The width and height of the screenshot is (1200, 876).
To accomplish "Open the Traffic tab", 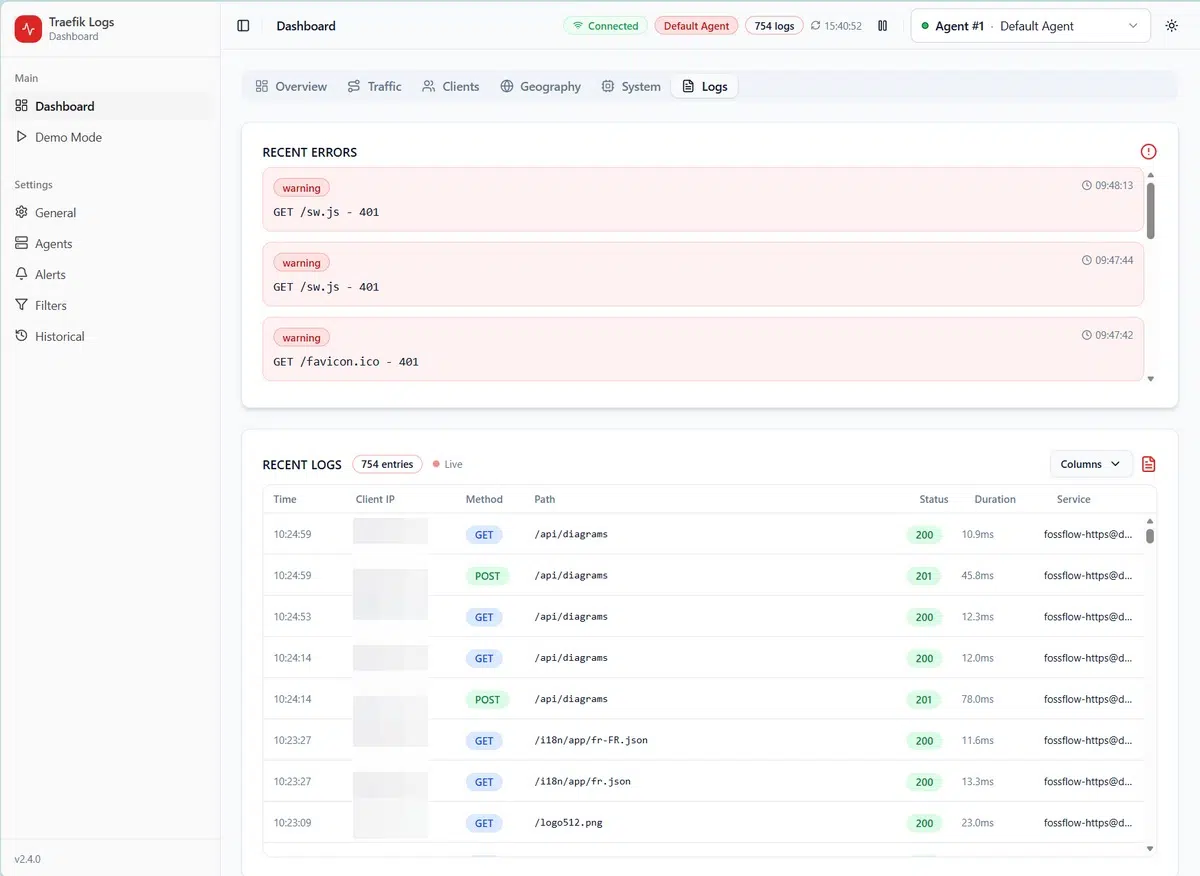I will [x=374, y=87].
